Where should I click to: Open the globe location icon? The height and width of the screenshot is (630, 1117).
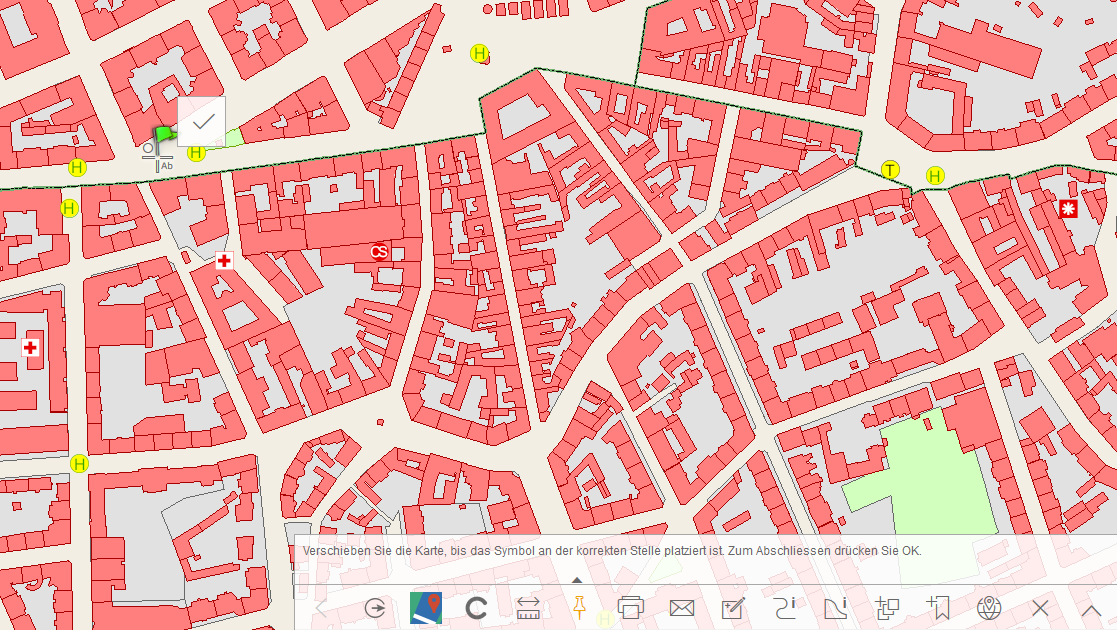[x=989, y=608]
